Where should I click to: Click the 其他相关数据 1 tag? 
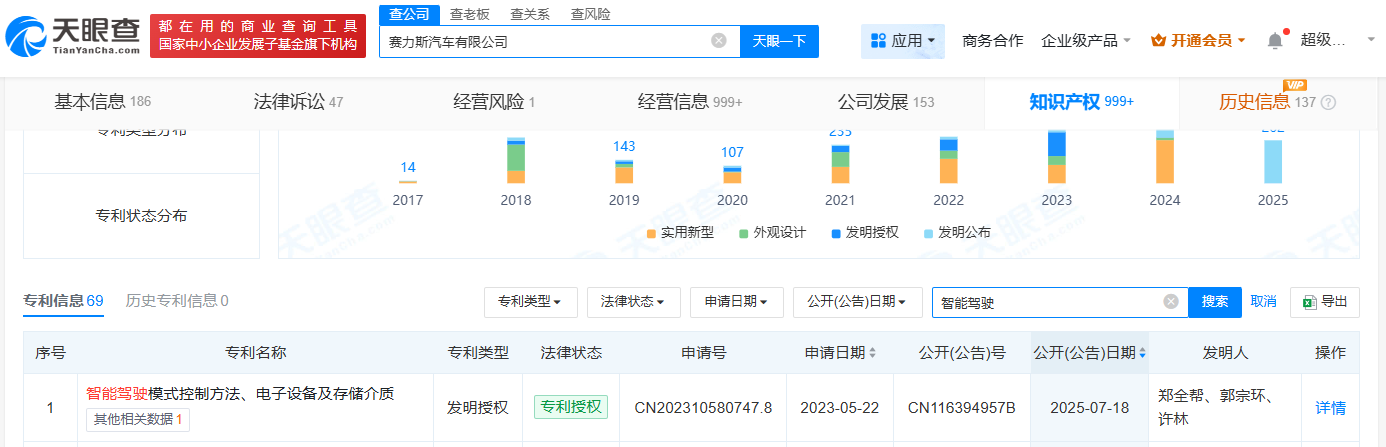tap(138, 419)
